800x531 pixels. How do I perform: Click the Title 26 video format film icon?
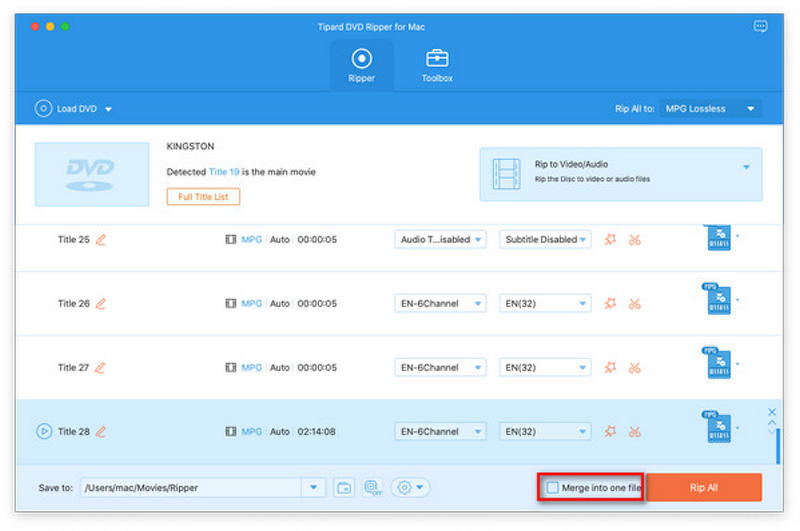(231, 304)
